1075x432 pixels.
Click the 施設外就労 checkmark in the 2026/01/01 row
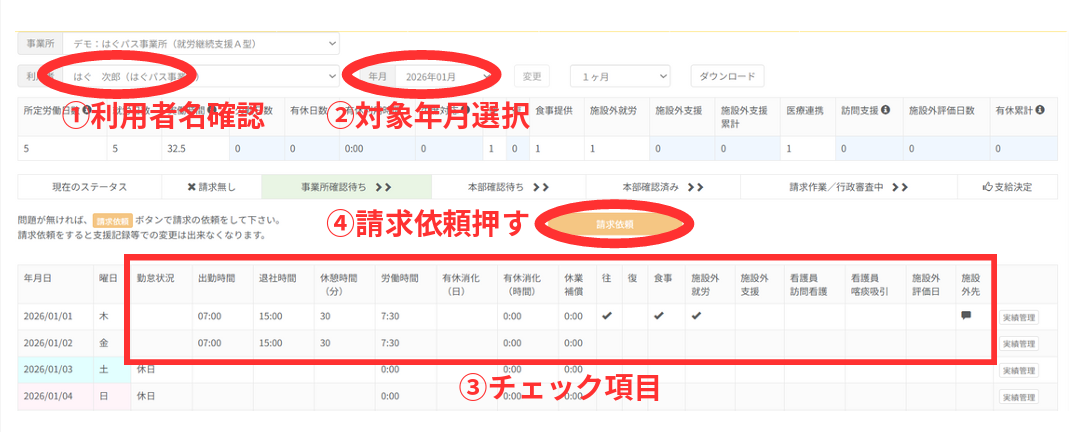[x=697, y=316]
